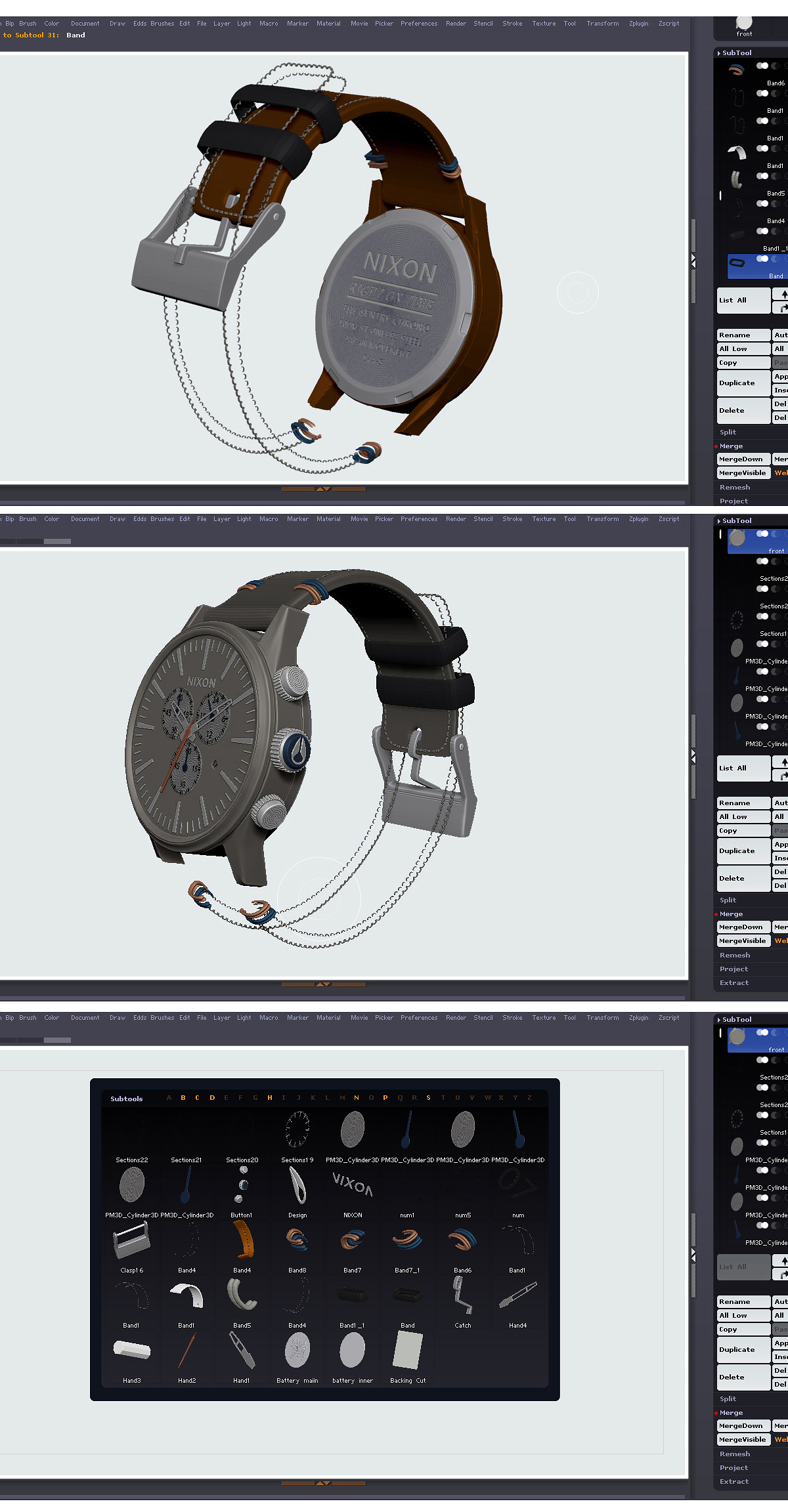Select Band5 subtool in the Subtools popup
Screen dimensions: 788x1512
(242, 1301)
